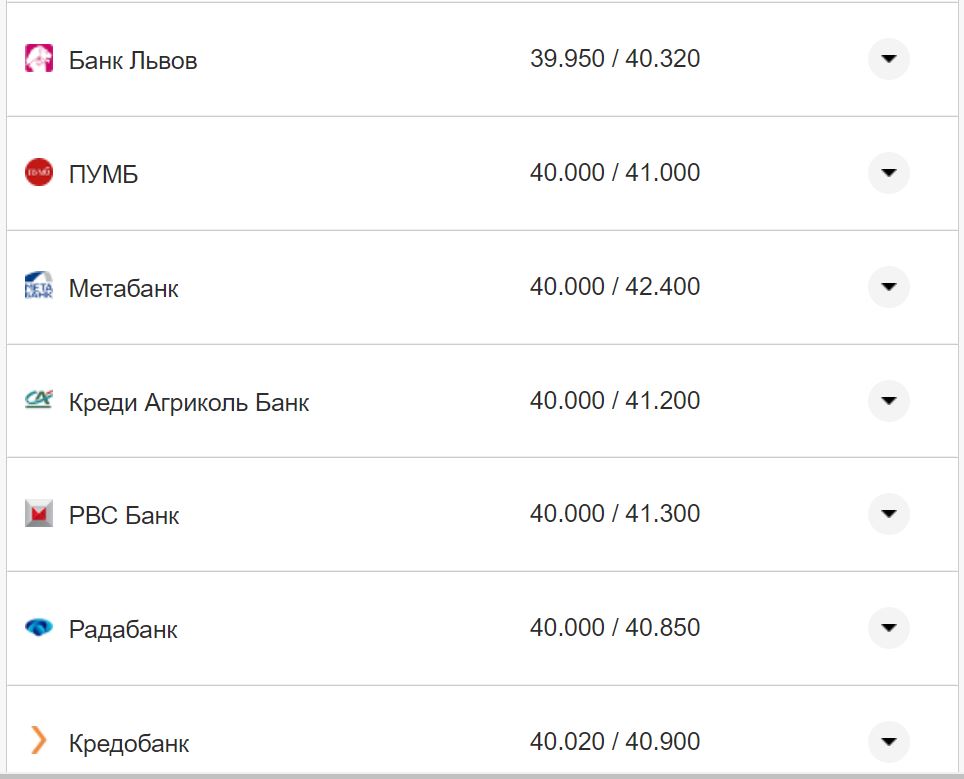Click the РВС Банк logo icon
The image size is (964, 779).
(38, 514)
